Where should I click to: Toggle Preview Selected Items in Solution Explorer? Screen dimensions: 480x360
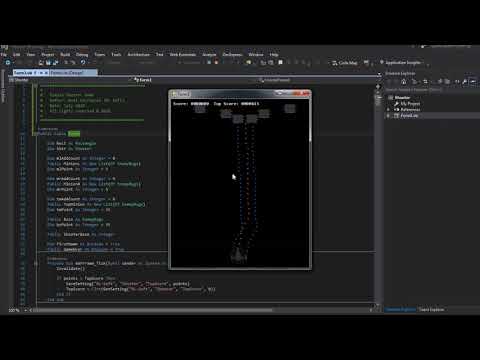click(473, 82)
